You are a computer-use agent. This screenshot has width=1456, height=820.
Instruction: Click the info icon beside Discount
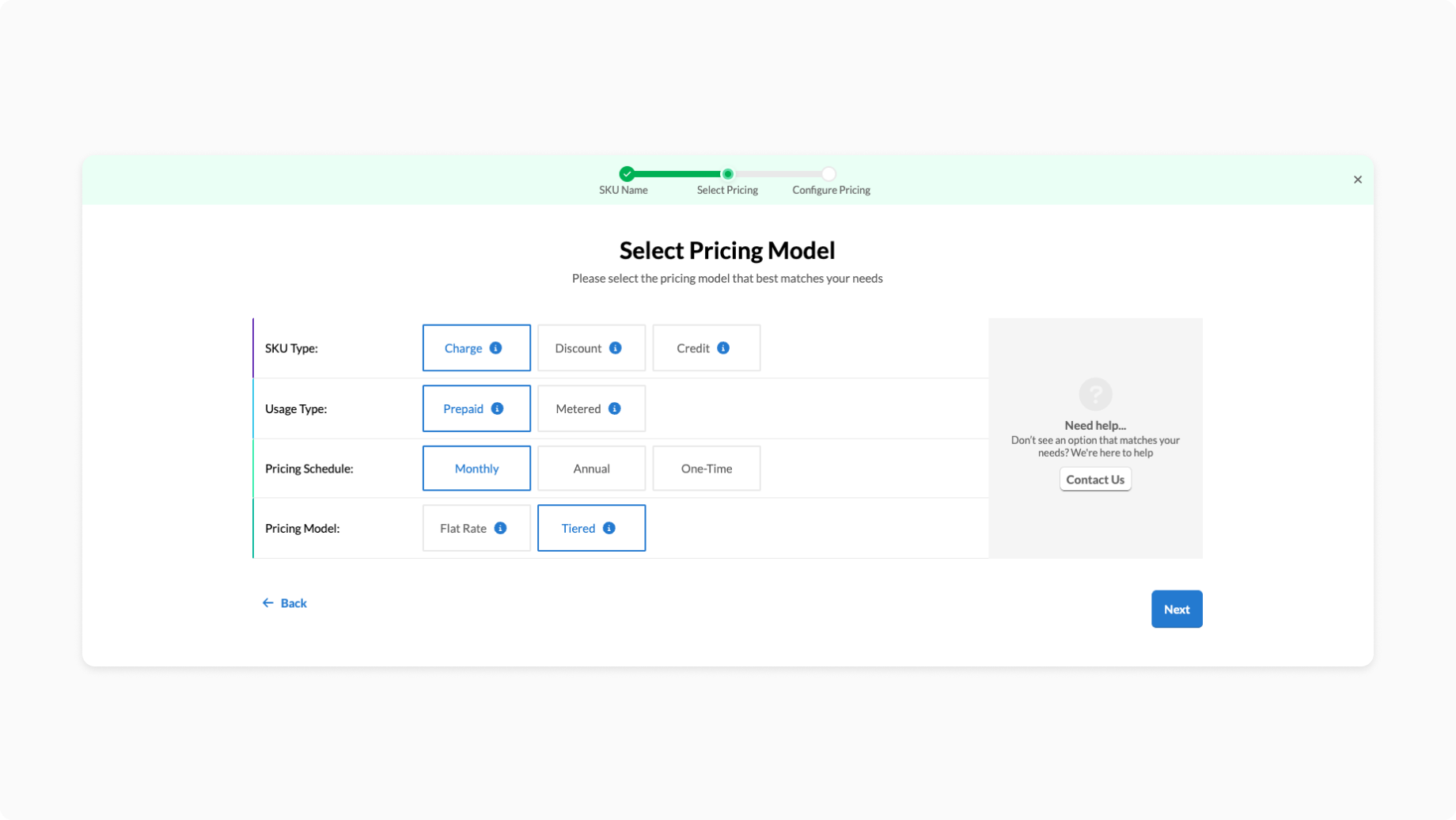(x=615, y=348)
